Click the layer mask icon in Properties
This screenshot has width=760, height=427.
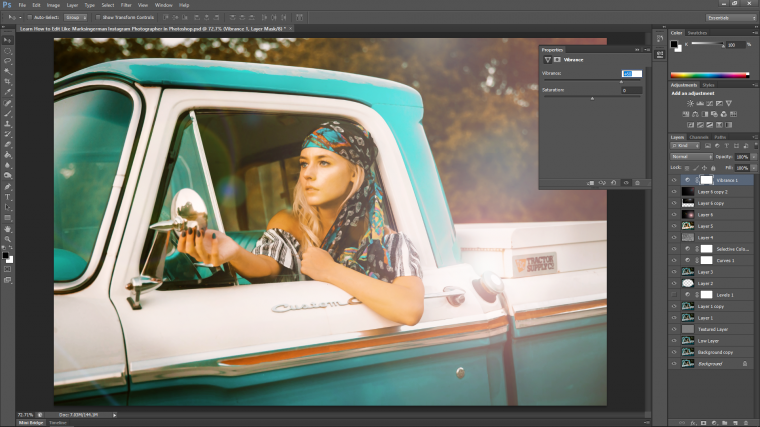click(x=557, y=60)
